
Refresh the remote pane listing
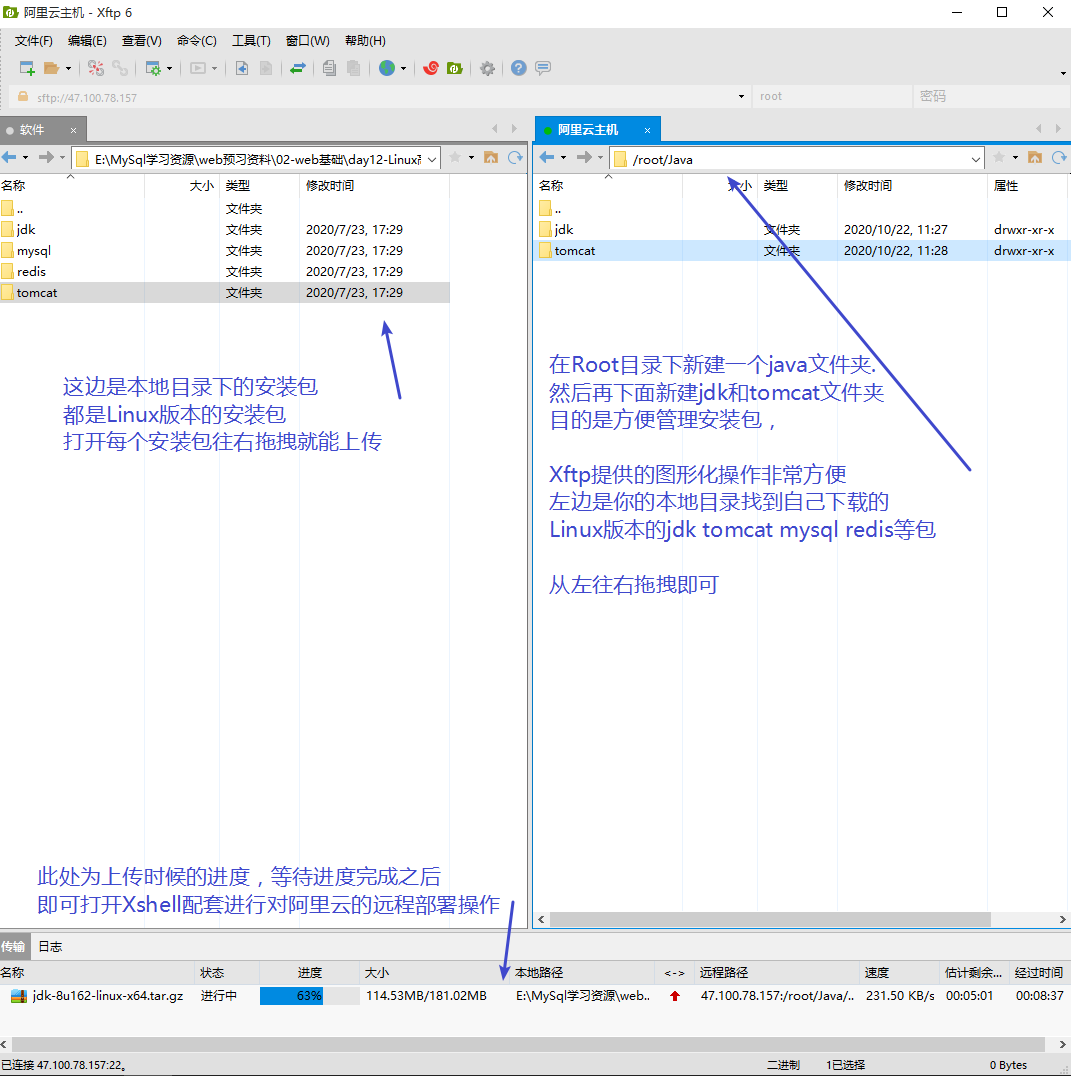[x=1059, y=158]
